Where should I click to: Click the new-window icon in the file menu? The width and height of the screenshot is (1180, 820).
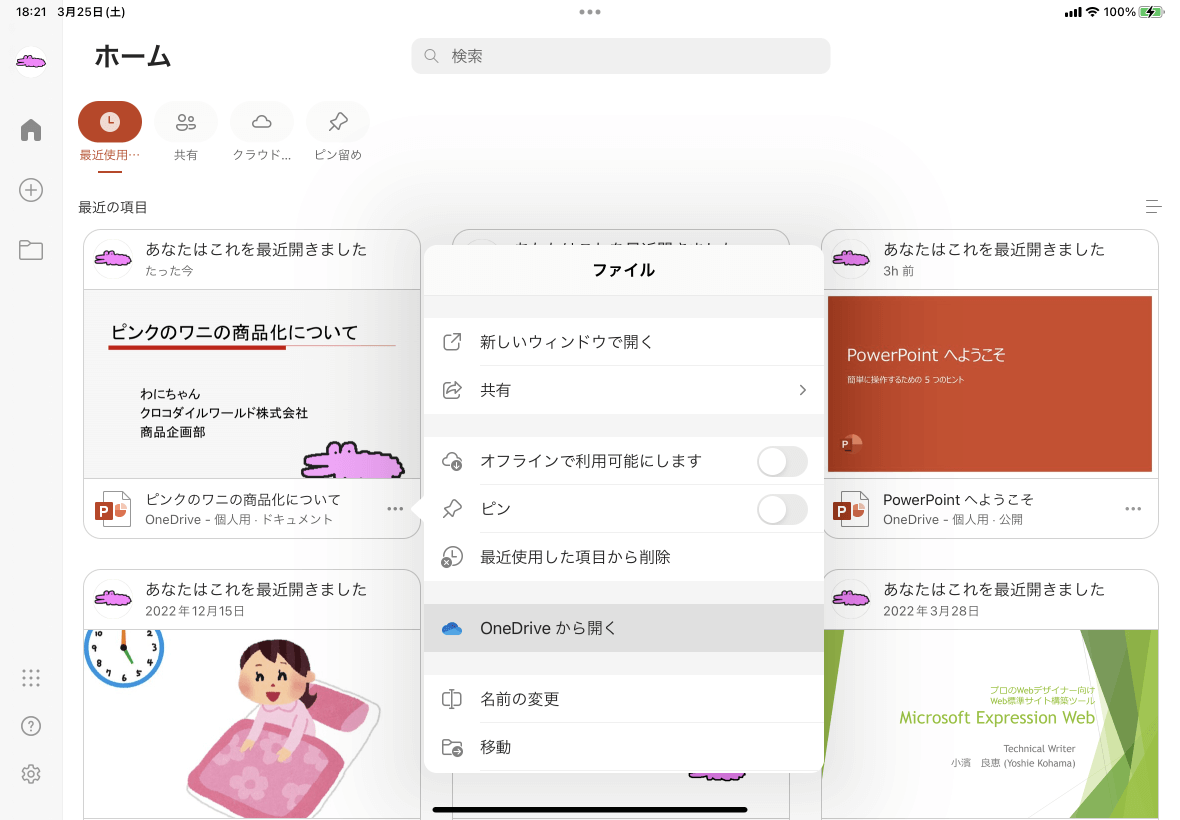click(452, 342)
